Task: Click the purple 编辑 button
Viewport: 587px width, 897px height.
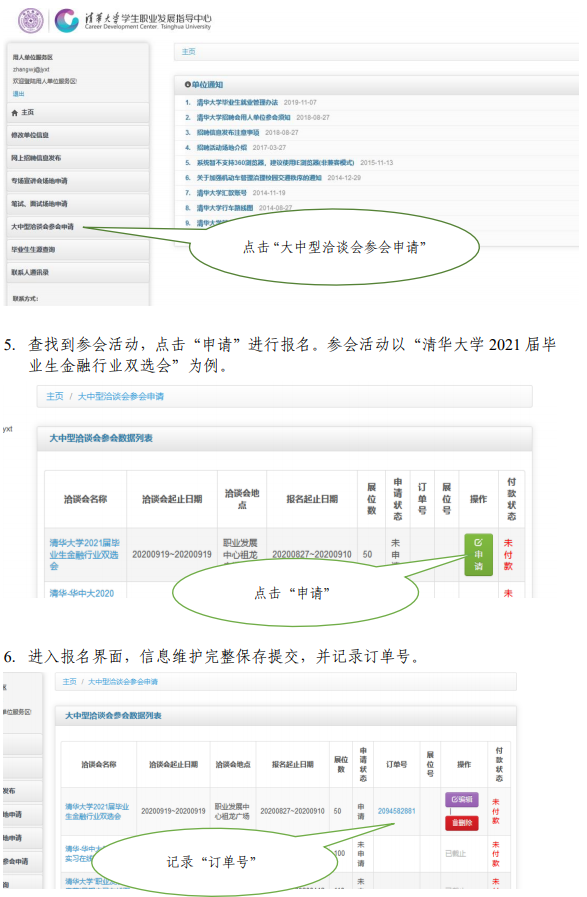Action: pos(462,799)
